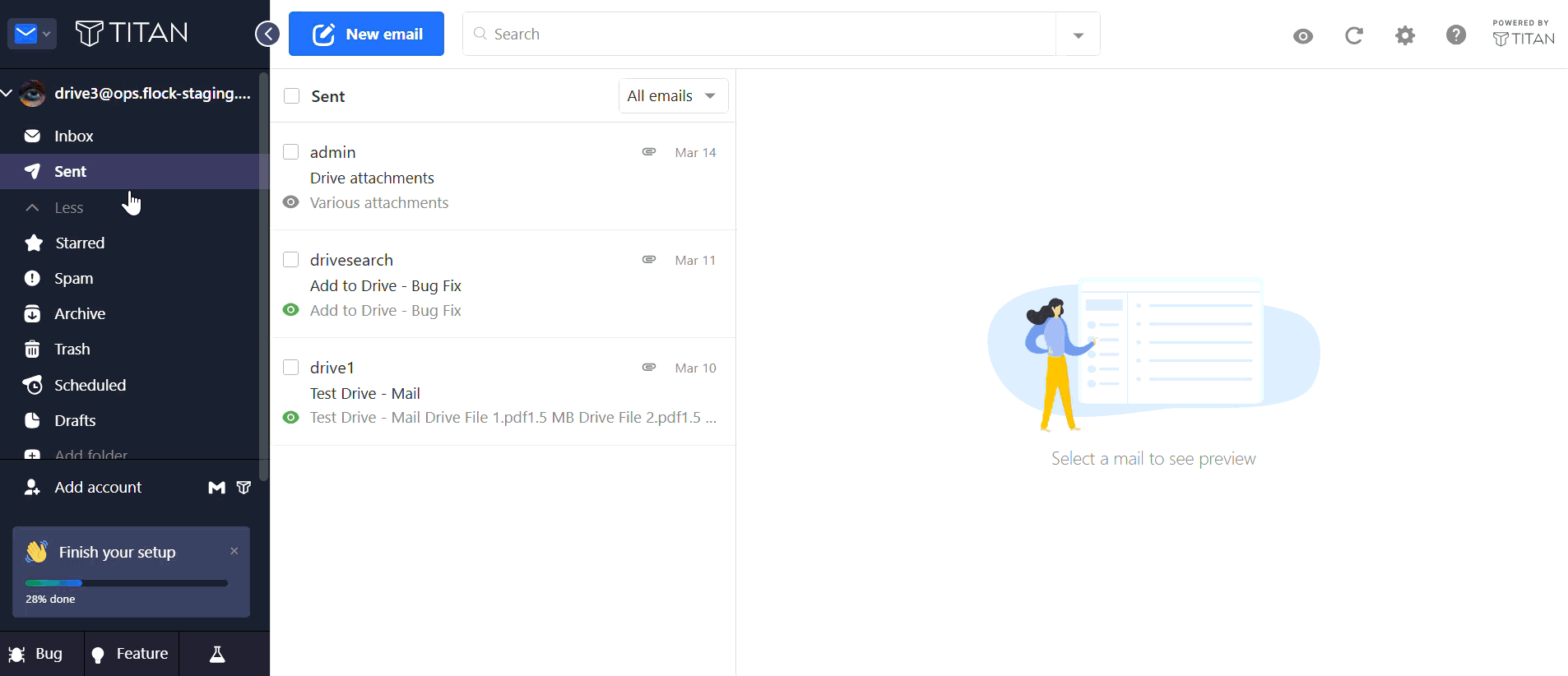
Task: Click attachment icon on admin email
Action: pyautogui.click(x=649, y=151)
